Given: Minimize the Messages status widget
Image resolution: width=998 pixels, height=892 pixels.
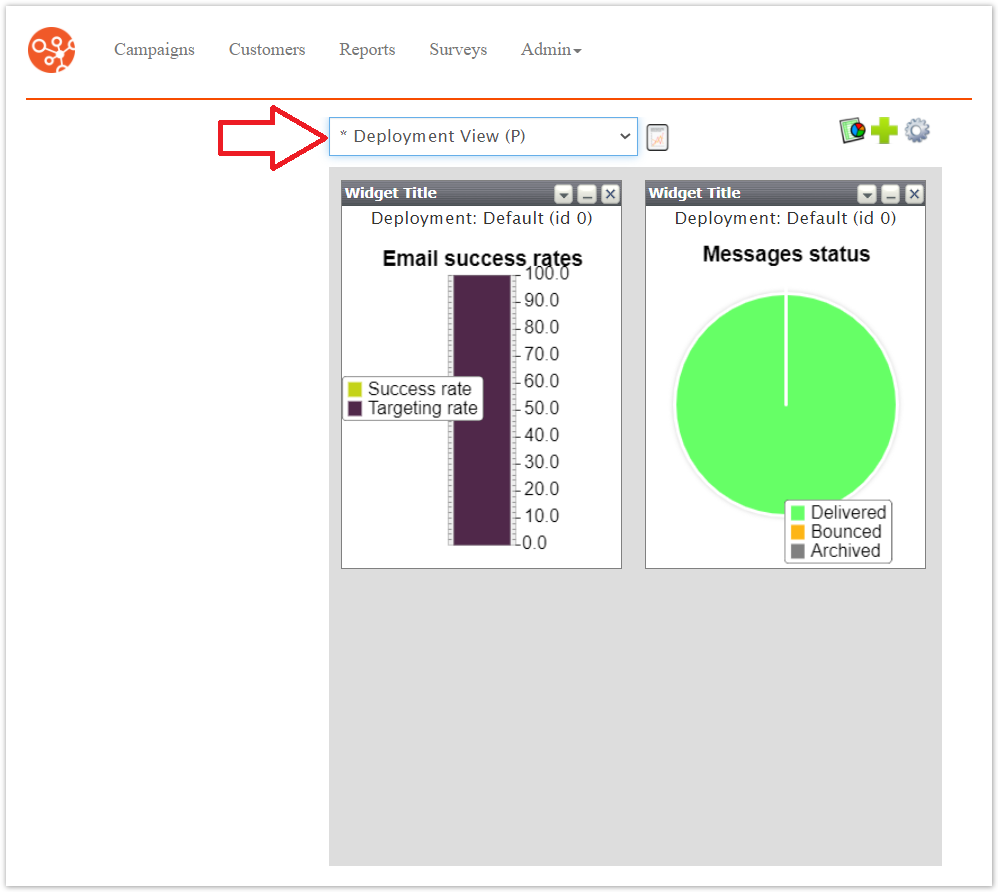Looking at the screenshot, I should [890, 194].
